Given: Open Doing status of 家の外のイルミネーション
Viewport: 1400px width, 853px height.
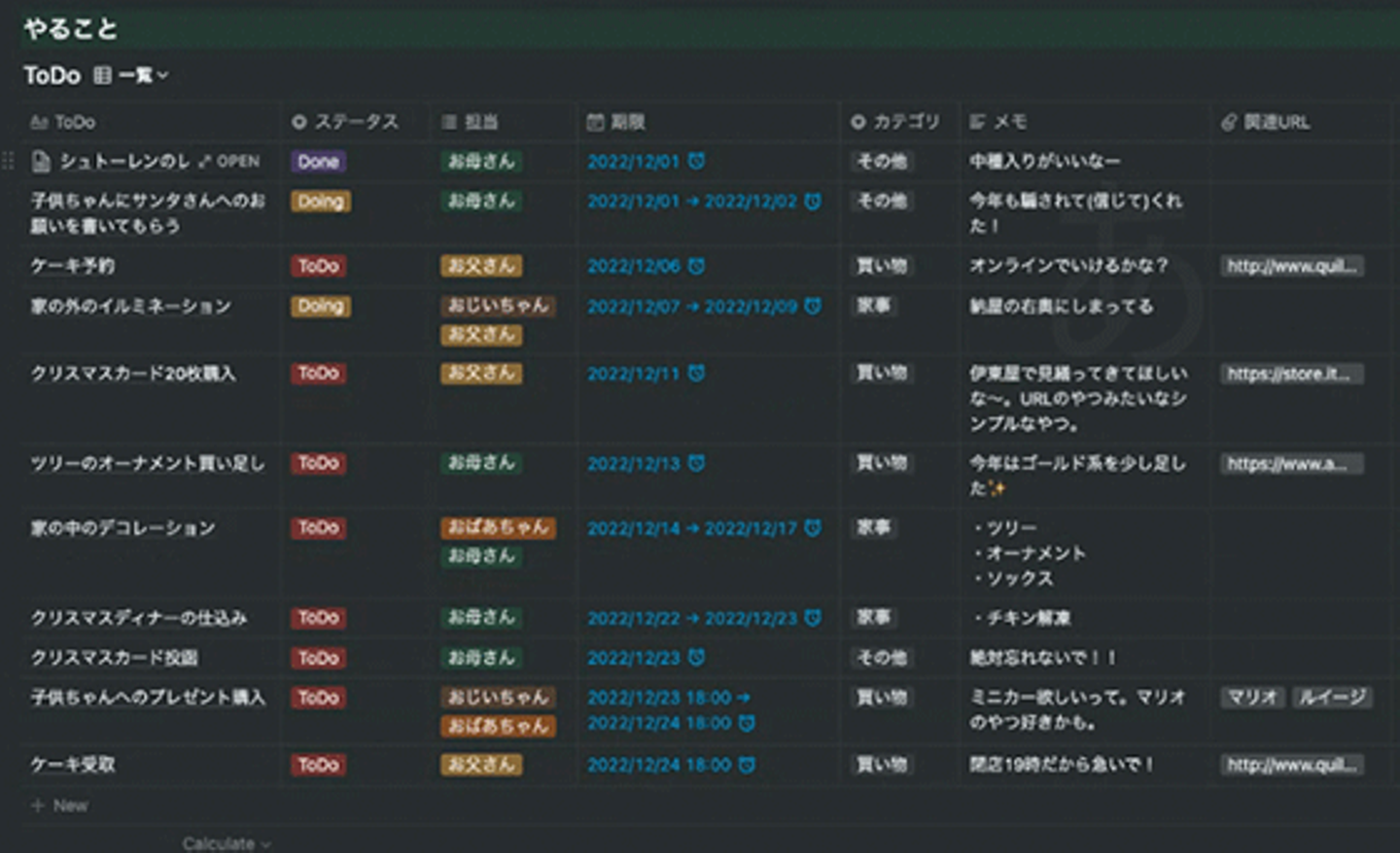Looking at the screenshot, I should 321,306.
